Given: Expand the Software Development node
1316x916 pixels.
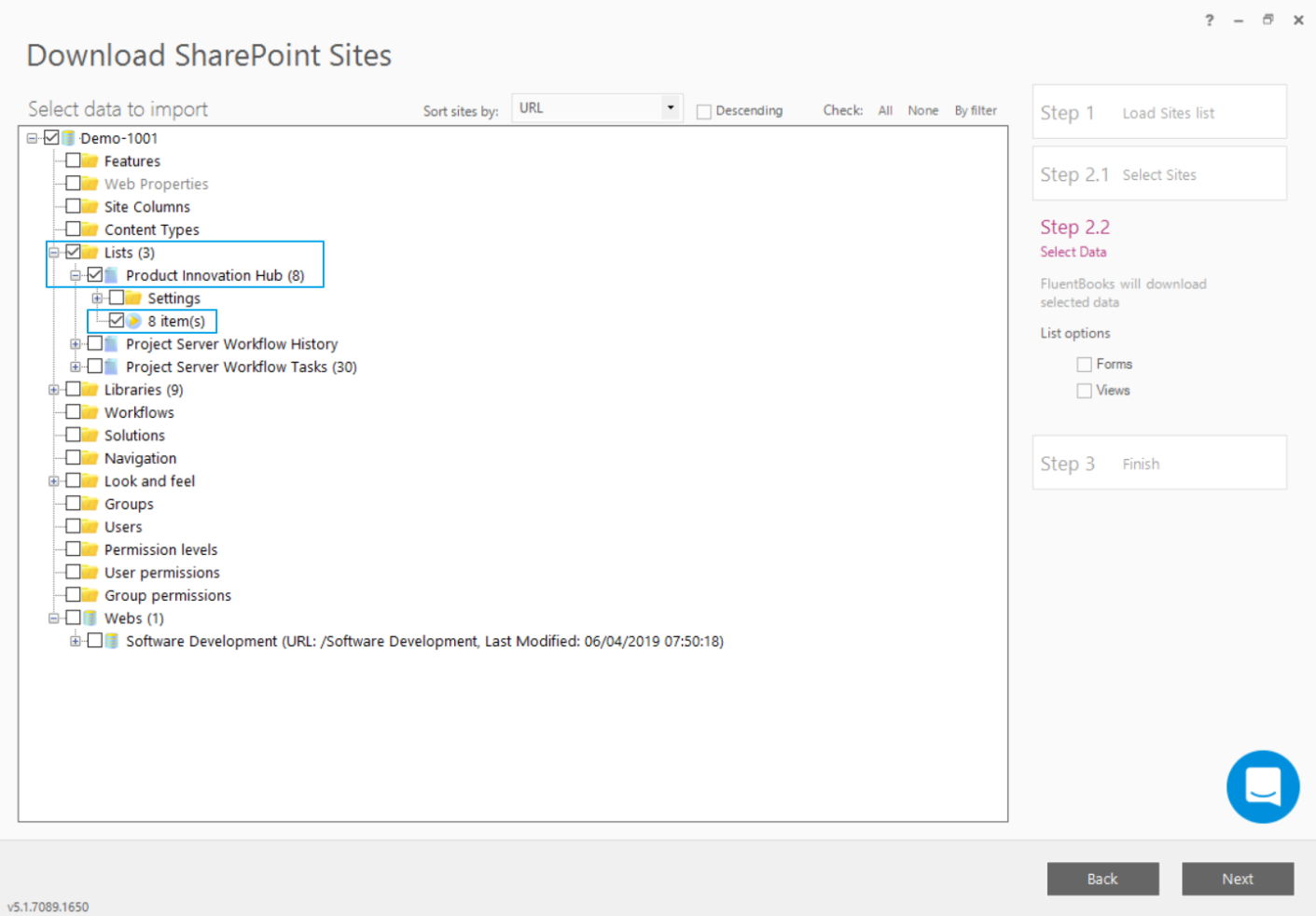Looking at the screenshot, I should 76,641.
